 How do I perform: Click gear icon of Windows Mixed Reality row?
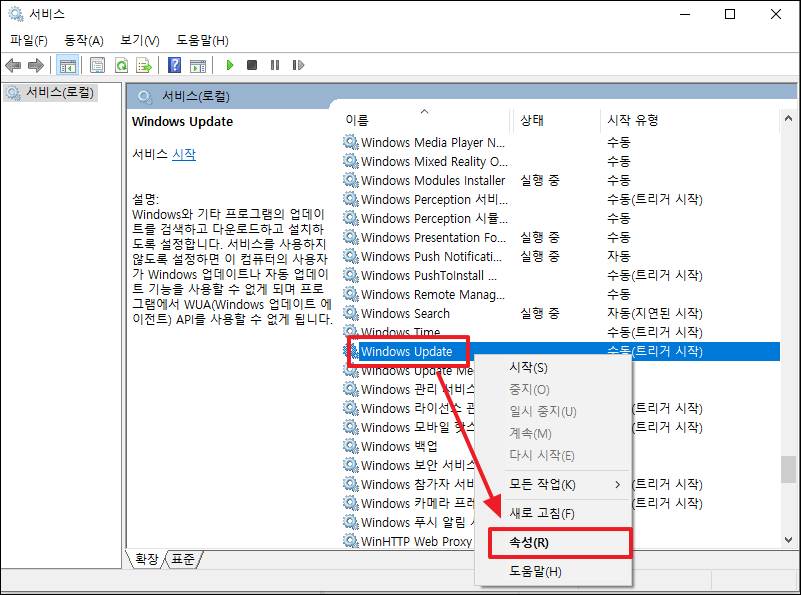[350, 161]
